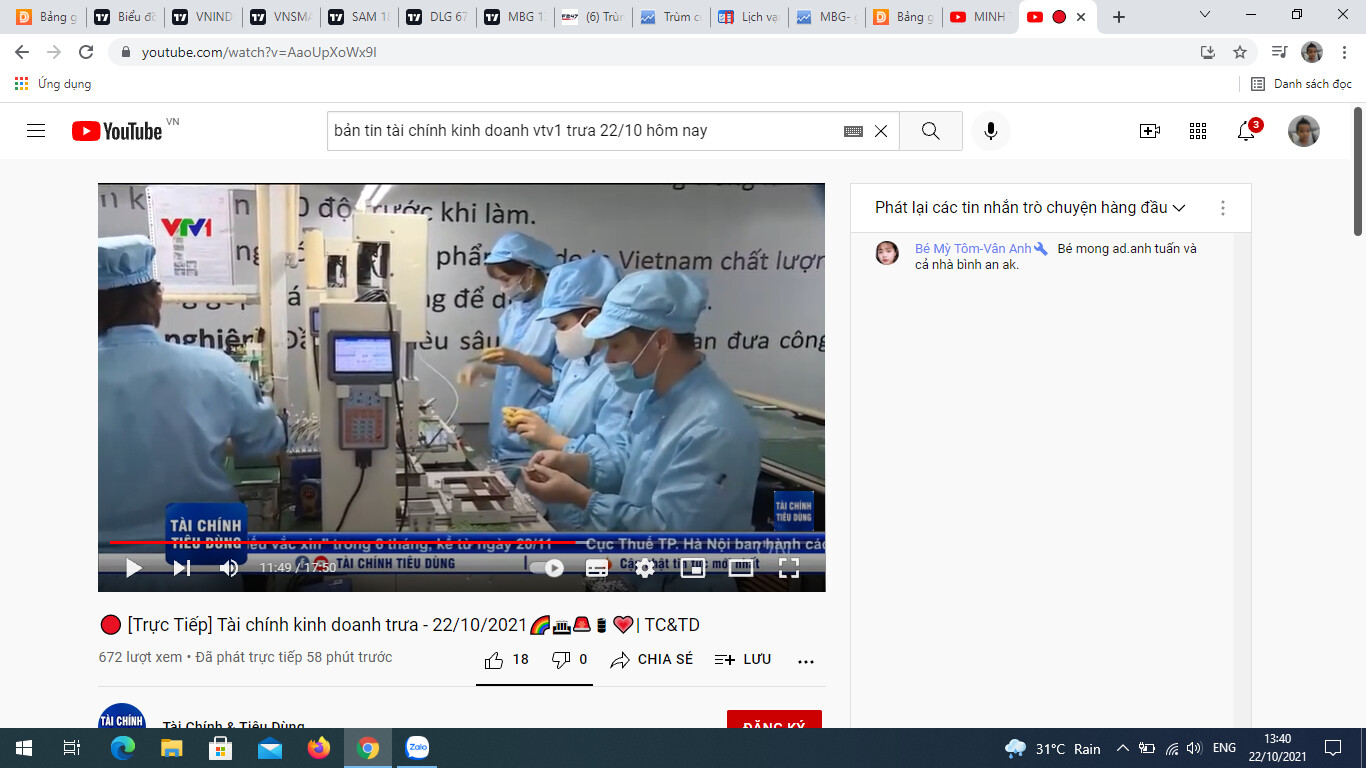The height and width of the screenshot is (768, 1366).
Task: Open the Tài Chính & Tiêu Dùng channel avatar
Action: [122, 717]
